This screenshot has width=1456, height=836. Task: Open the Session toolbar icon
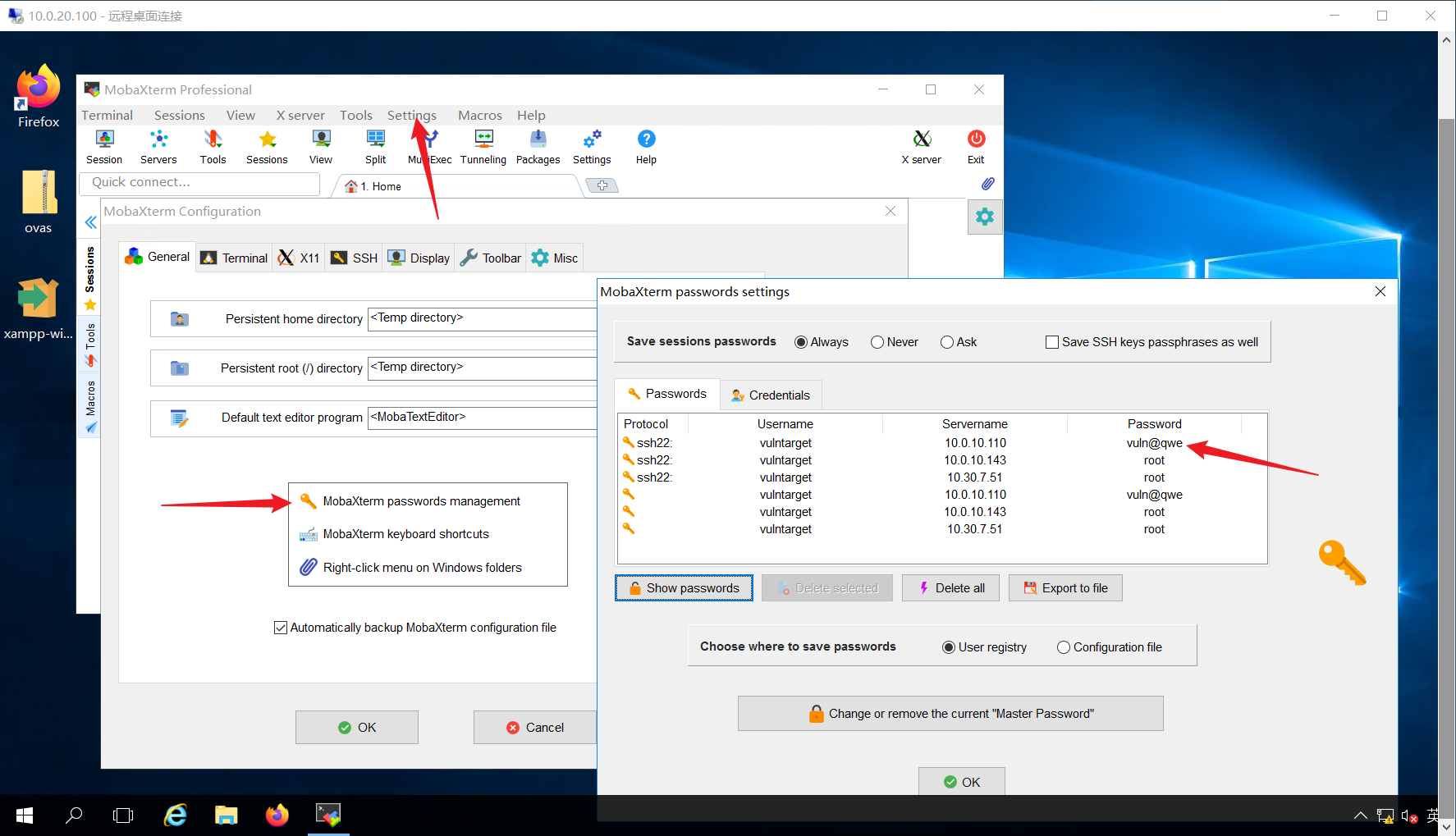coord(104,148)
